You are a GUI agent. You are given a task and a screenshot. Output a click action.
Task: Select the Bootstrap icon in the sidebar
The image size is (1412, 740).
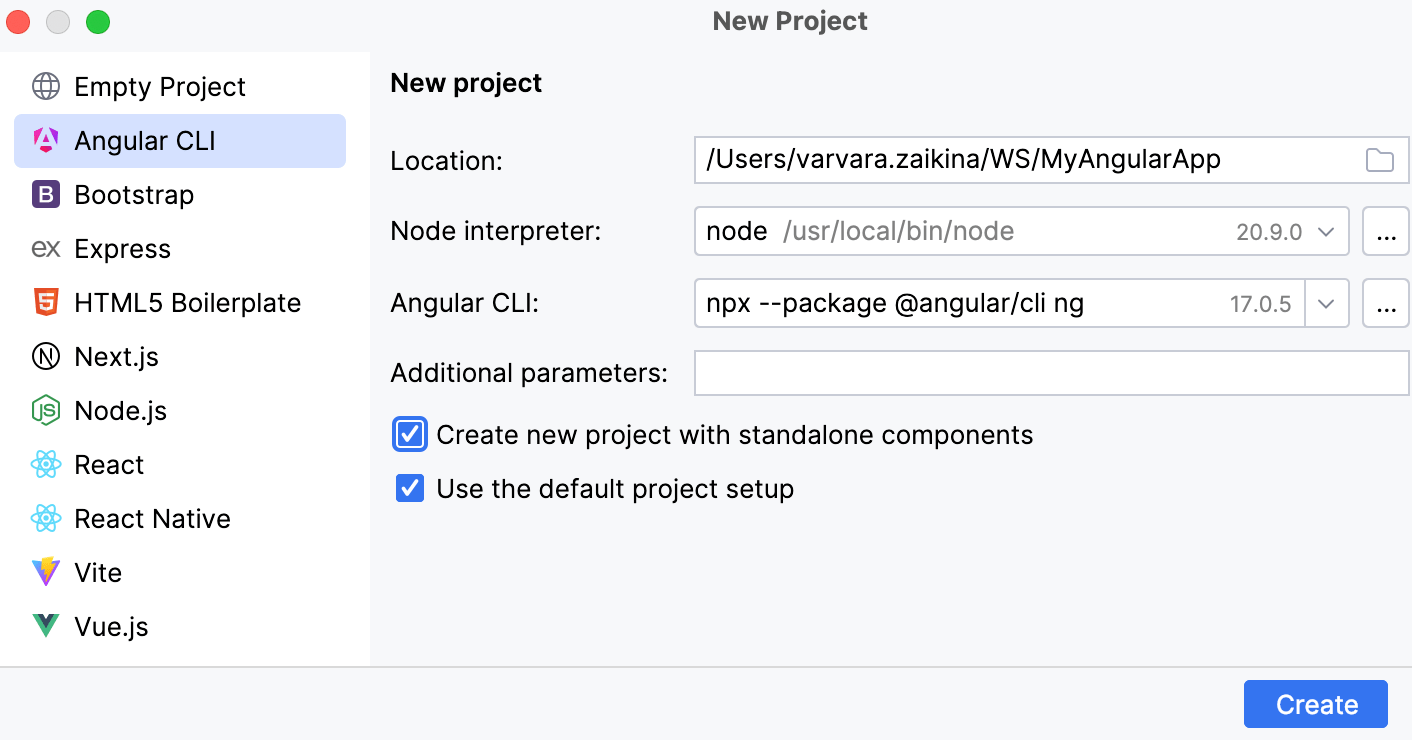(x=44, y=194)
